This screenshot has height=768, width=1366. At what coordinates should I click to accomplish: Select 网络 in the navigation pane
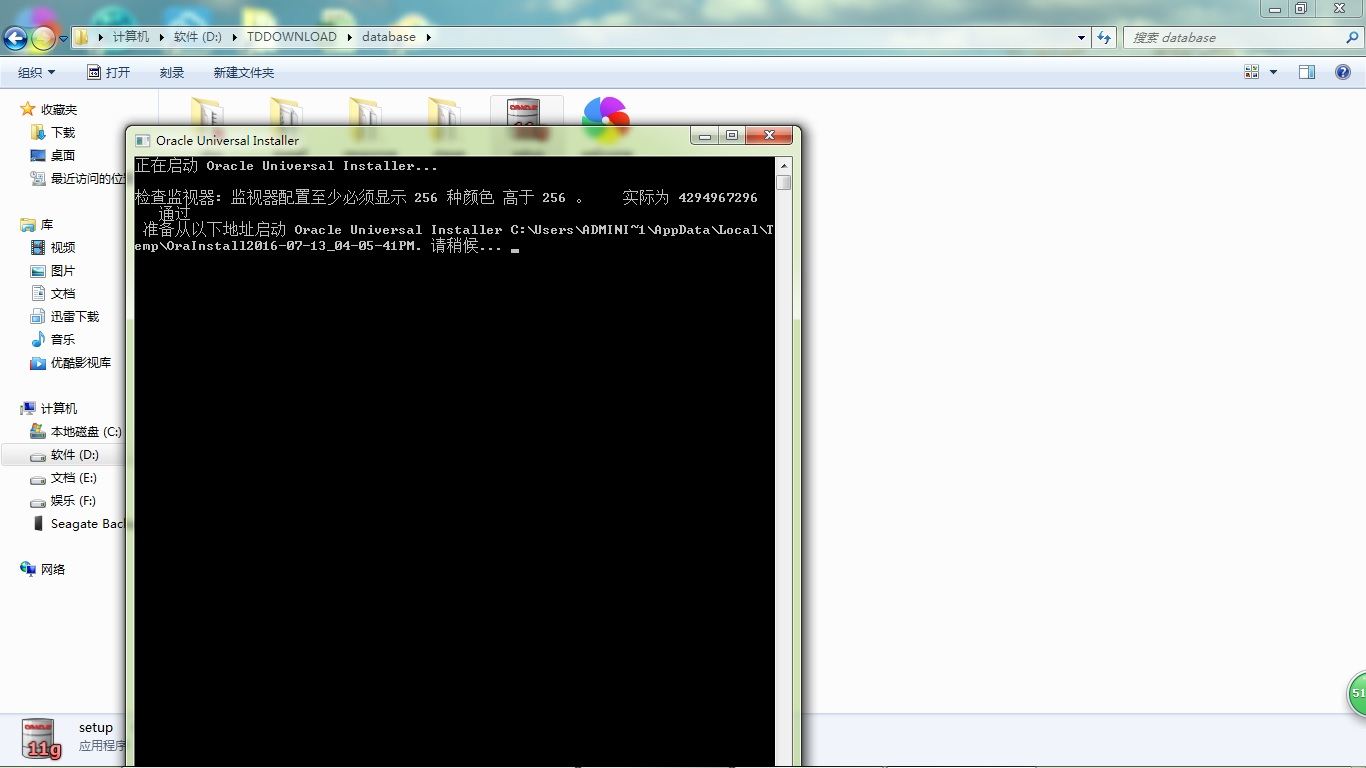[x=53, y=569]
